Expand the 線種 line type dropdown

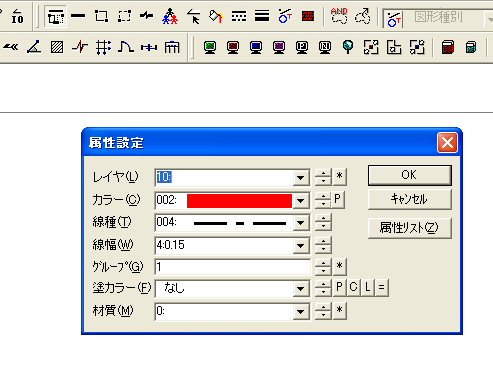pyautogui.click(x=300, y=222)
